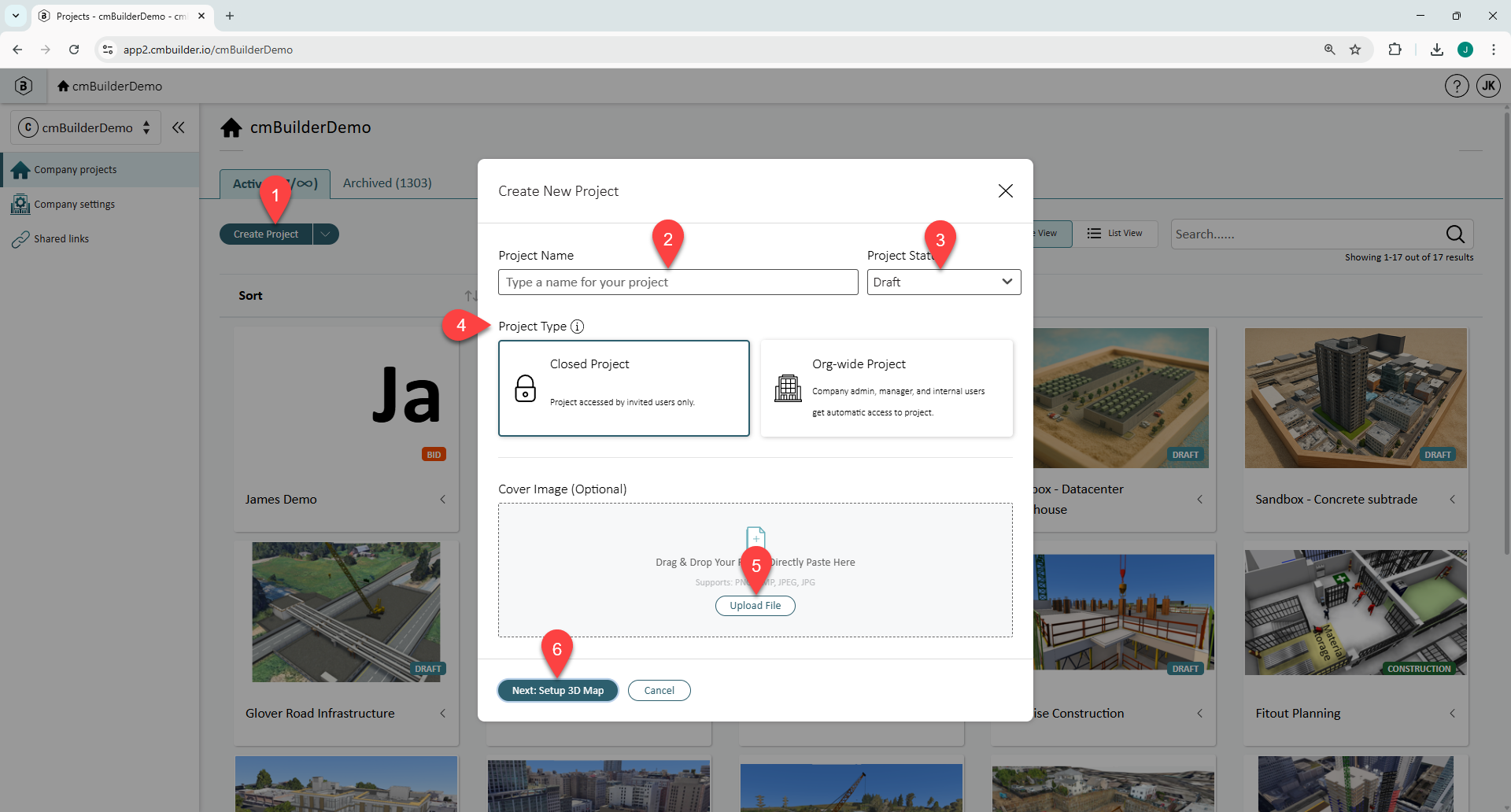Viewport: 1511px width, 812px height.
Task: Open the tab search dropdown arrow
Action: [16, 16]
